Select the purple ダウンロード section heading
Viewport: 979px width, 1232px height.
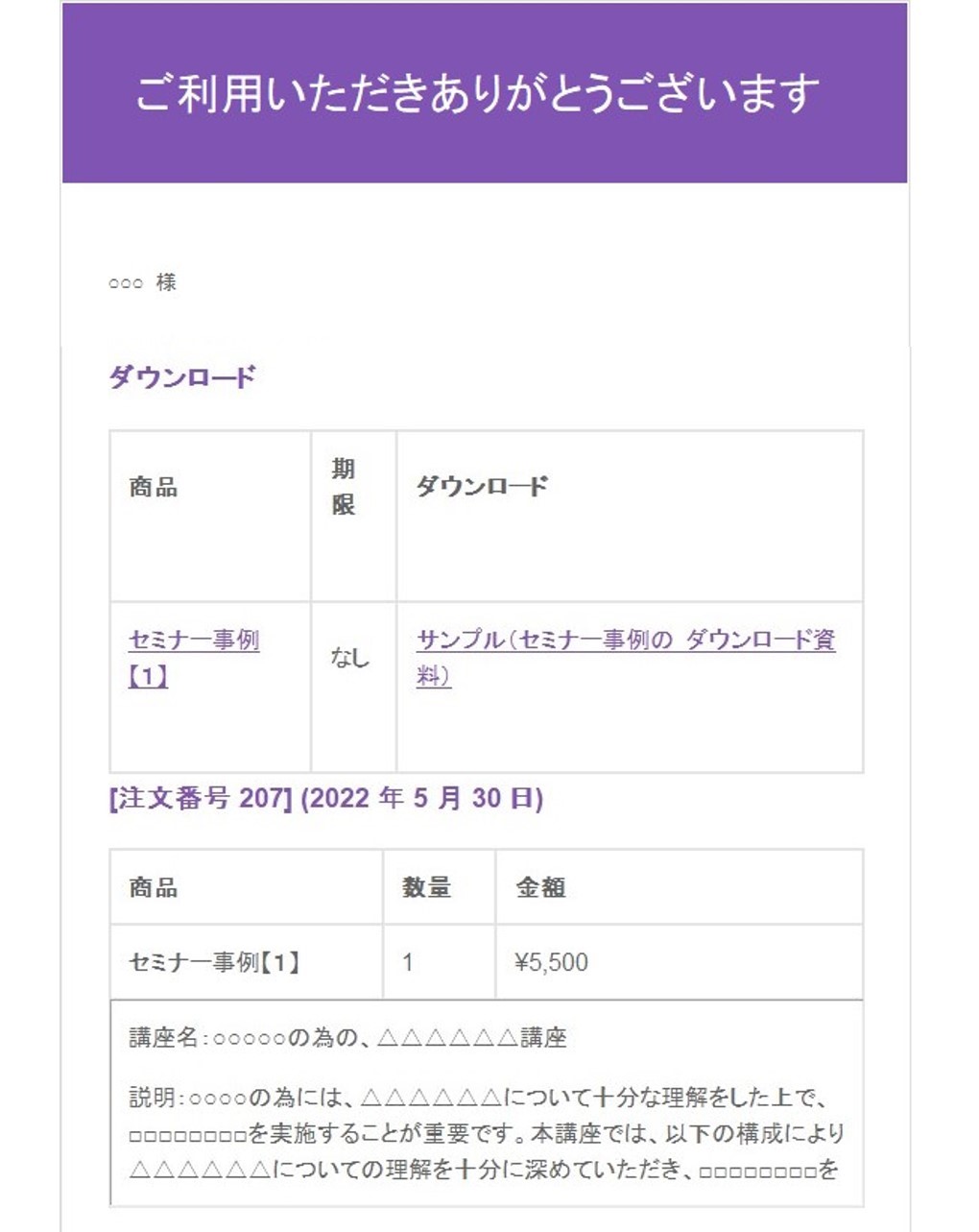click(182, 377)
